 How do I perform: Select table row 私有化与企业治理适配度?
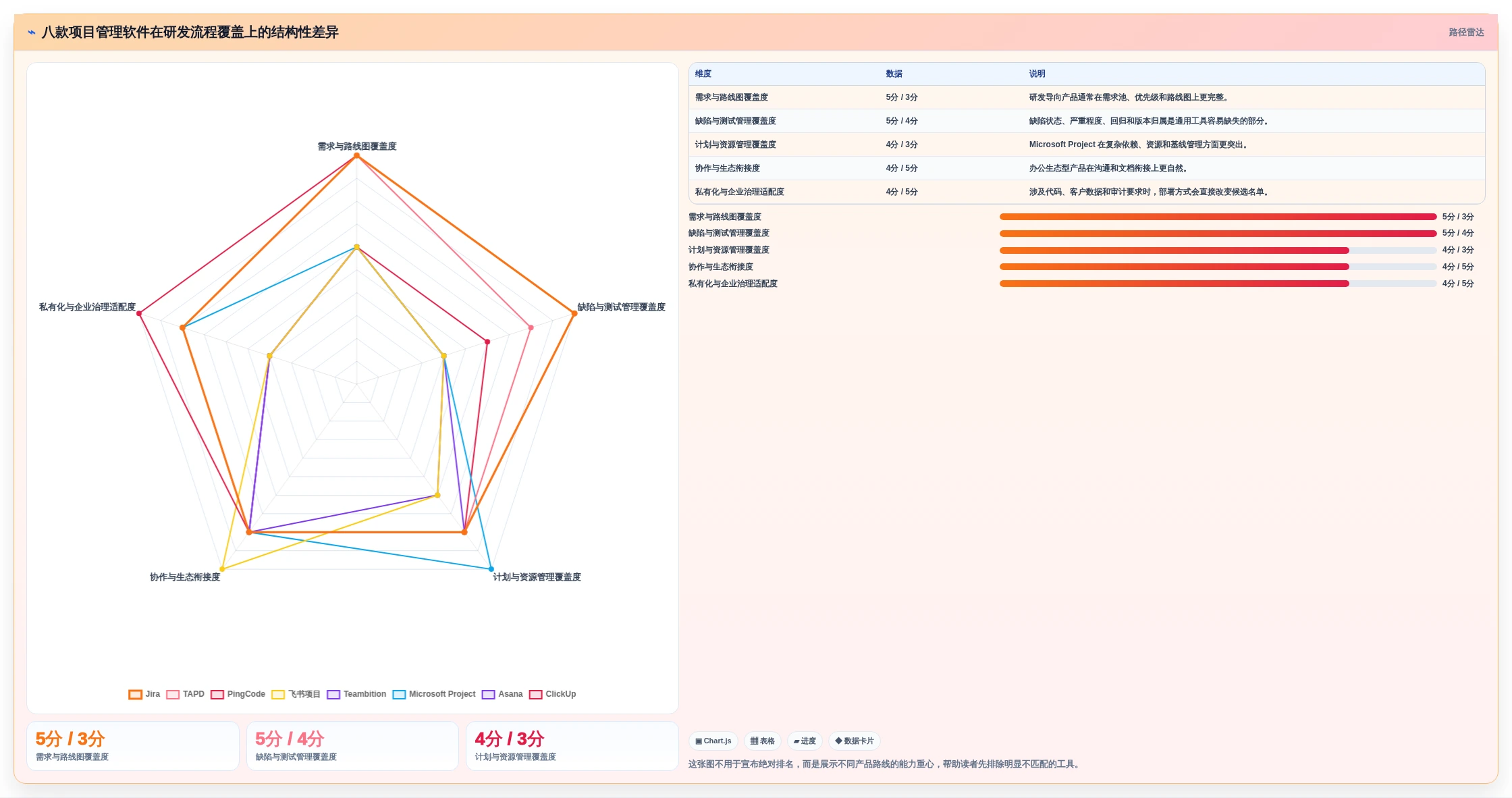(1087, 192)
